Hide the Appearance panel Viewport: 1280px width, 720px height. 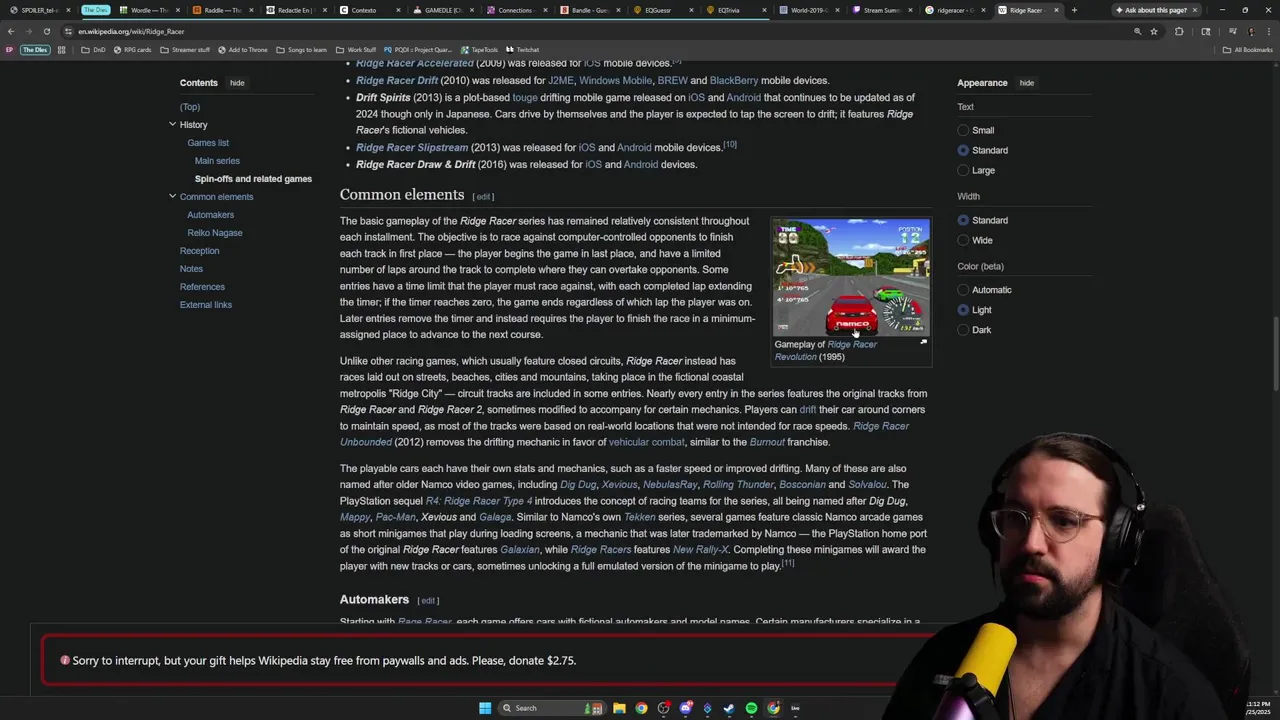[x=1026, y=83]
